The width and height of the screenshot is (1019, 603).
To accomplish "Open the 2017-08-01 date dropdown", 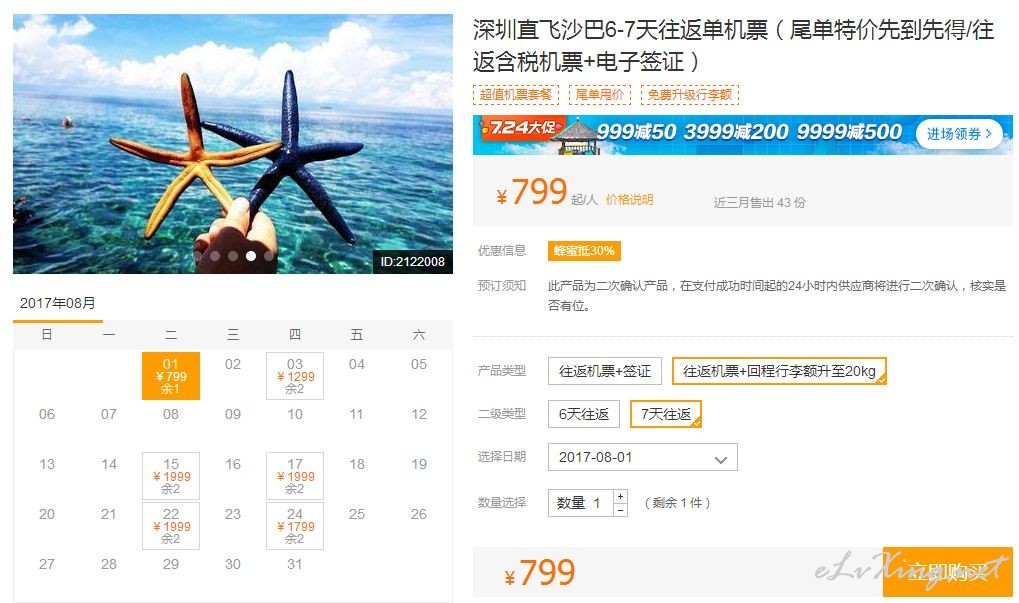I will pyautogui.click(x=643, y=457).
